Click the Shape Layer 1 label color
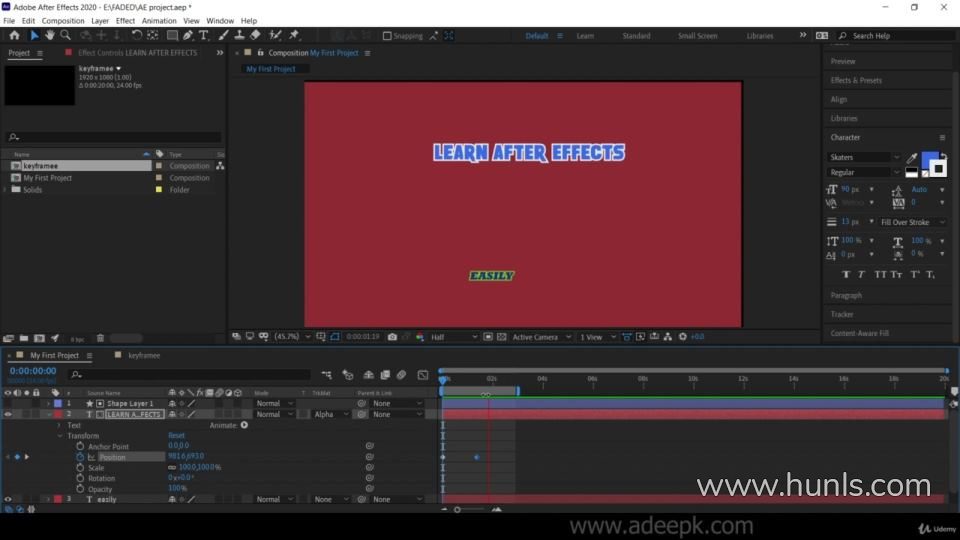The image size is (960, 540). pyautogui.click(x=58, y=403)
